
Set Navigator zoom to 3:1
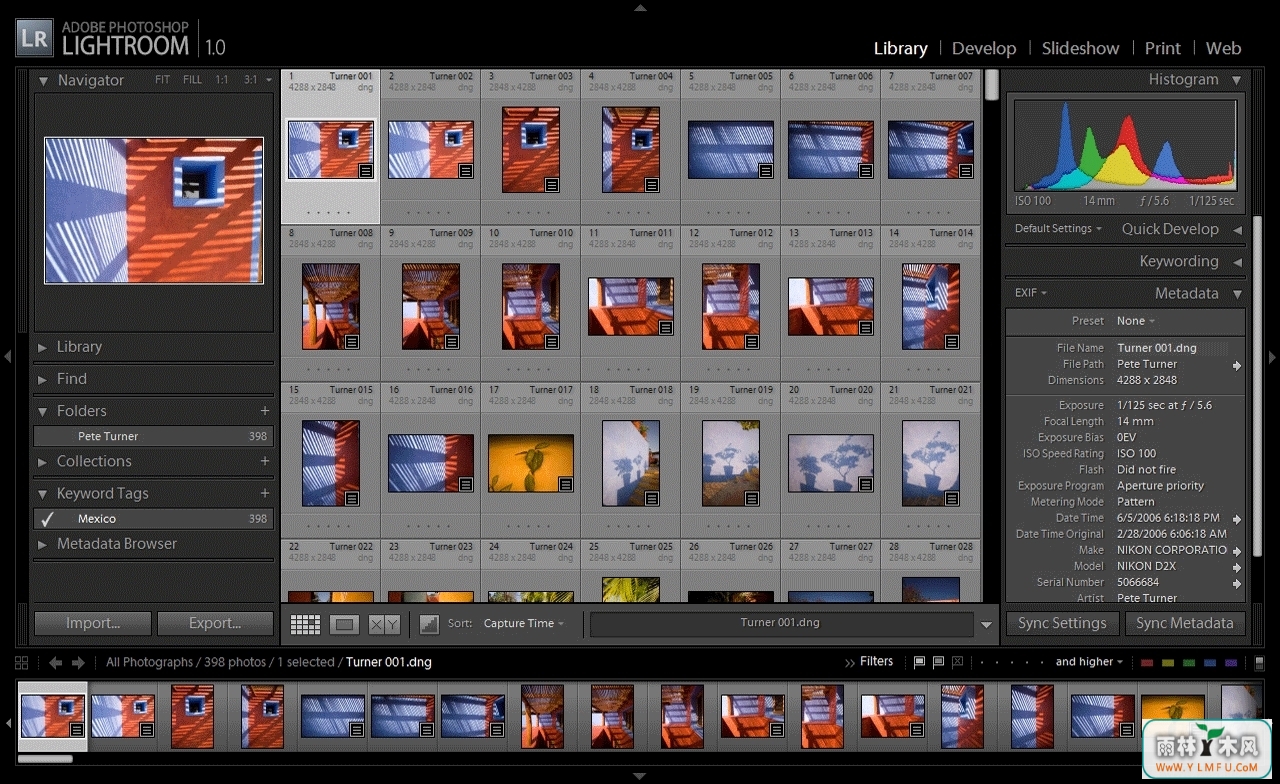[x=250, y=80]
